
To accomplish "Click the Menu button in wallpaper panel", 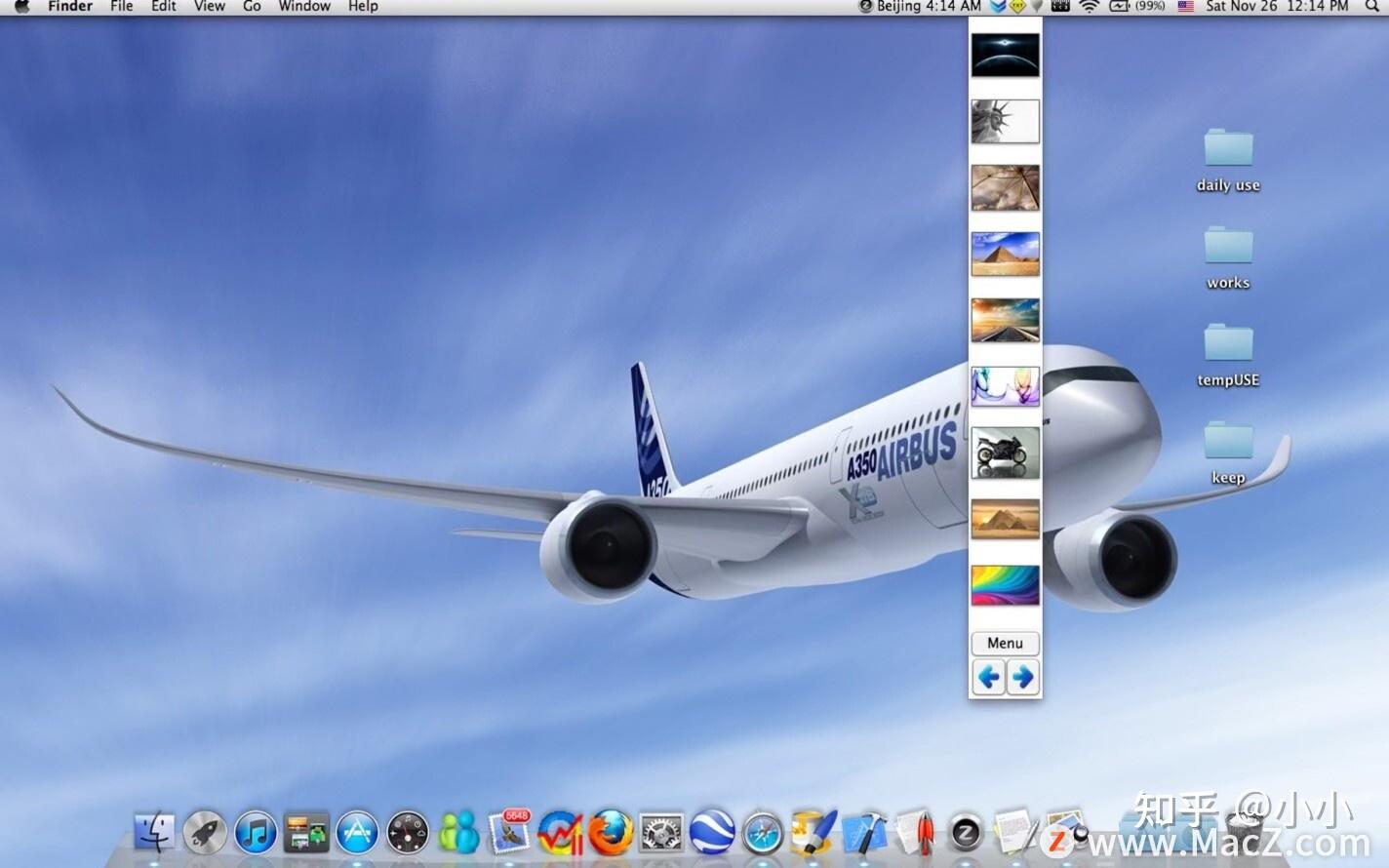I will (1005, 643).
